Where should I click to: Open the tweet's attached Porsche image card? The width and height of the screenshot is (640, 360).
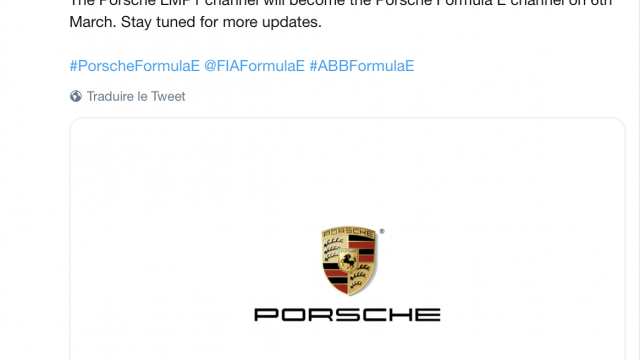coord(347,239)
